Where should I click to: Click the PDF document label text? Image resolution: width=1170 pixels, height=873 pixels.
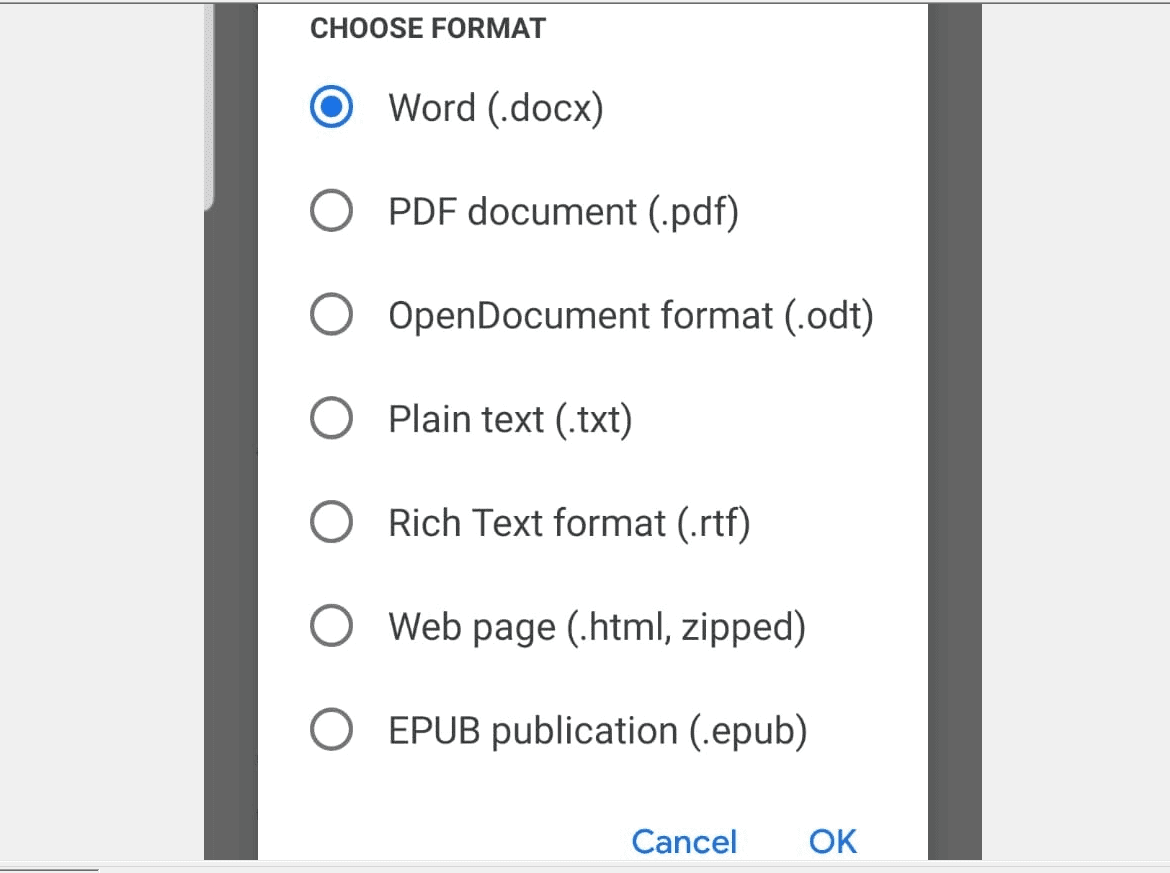(562, 211)
